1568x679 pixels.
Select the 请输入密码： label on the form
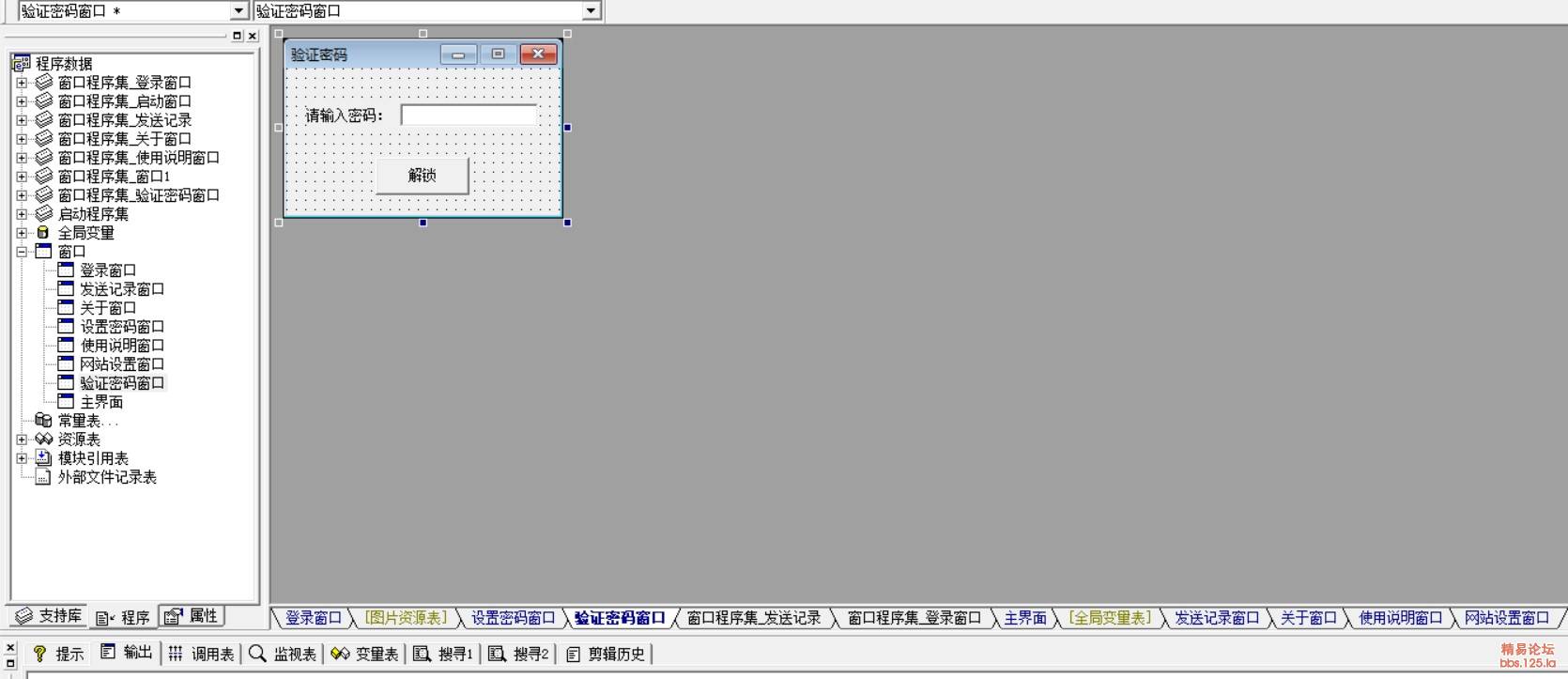pyautogui.click(x=345, y=116)
